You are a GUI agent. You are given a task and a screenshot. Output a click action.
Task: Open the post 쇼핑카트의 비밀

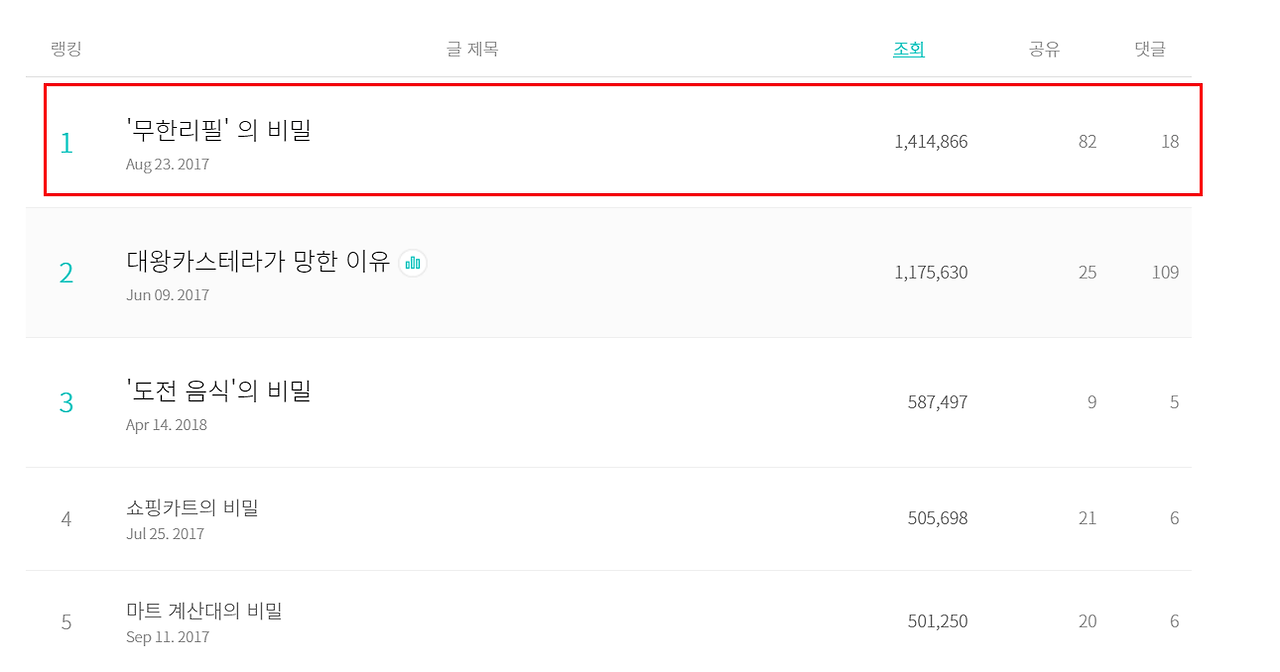[x=192, y=508]
